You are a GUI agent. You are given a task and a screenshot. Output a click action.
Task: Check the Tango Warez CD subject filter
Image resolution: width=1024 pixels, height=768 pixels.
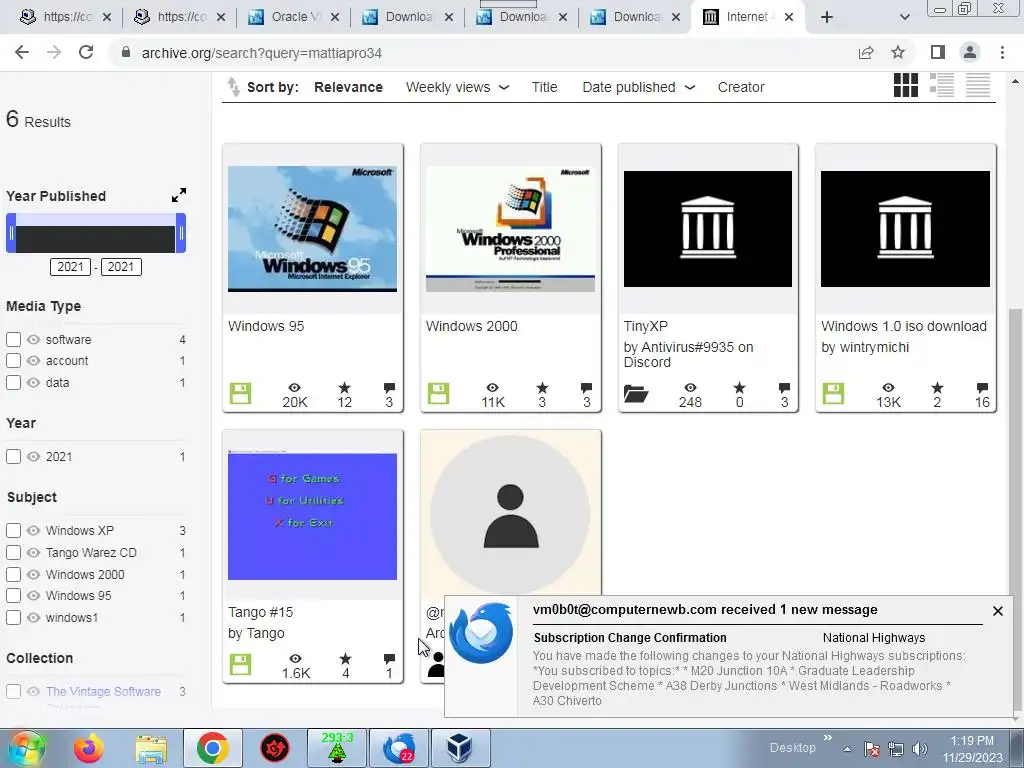[13, 552]
